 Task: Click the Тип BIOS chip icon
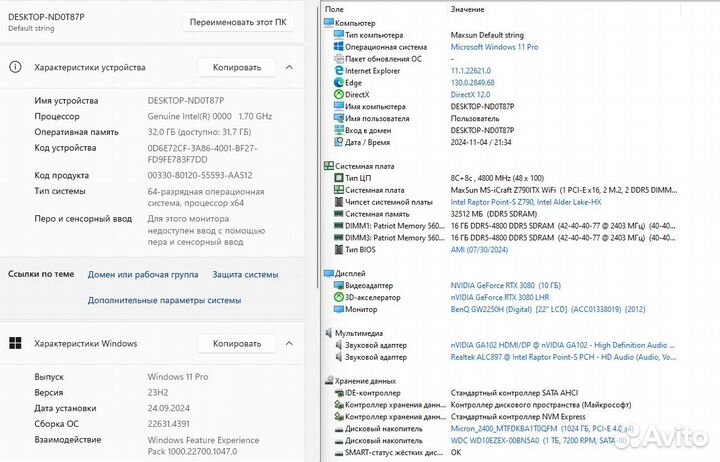(x=339, y=249)
